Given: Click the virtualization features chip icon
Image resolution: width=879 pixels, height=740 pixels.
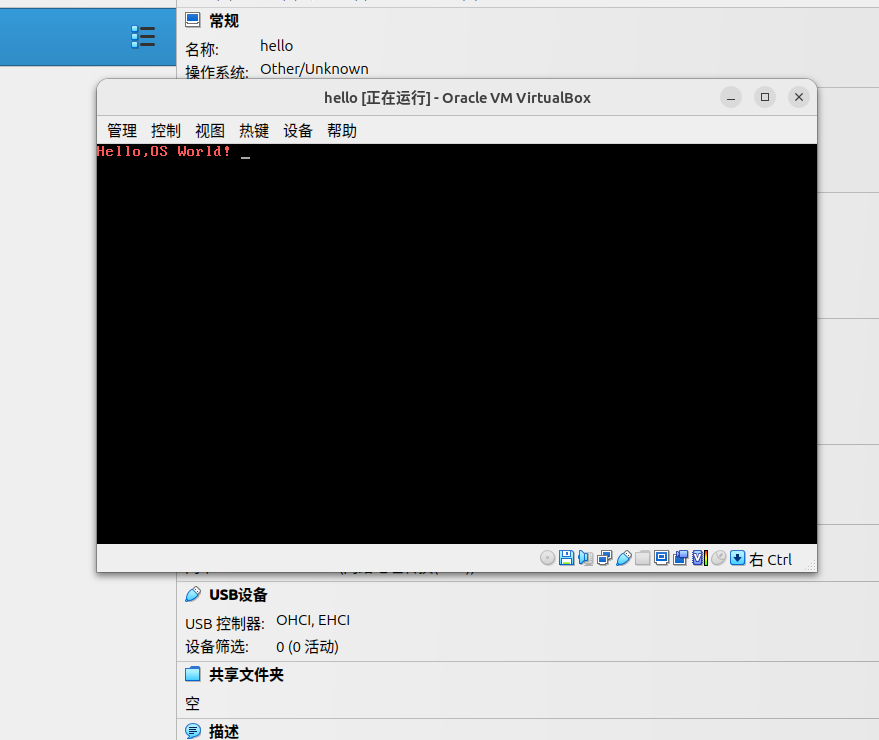Looking at the screenshot, I should tap(698, 558).
